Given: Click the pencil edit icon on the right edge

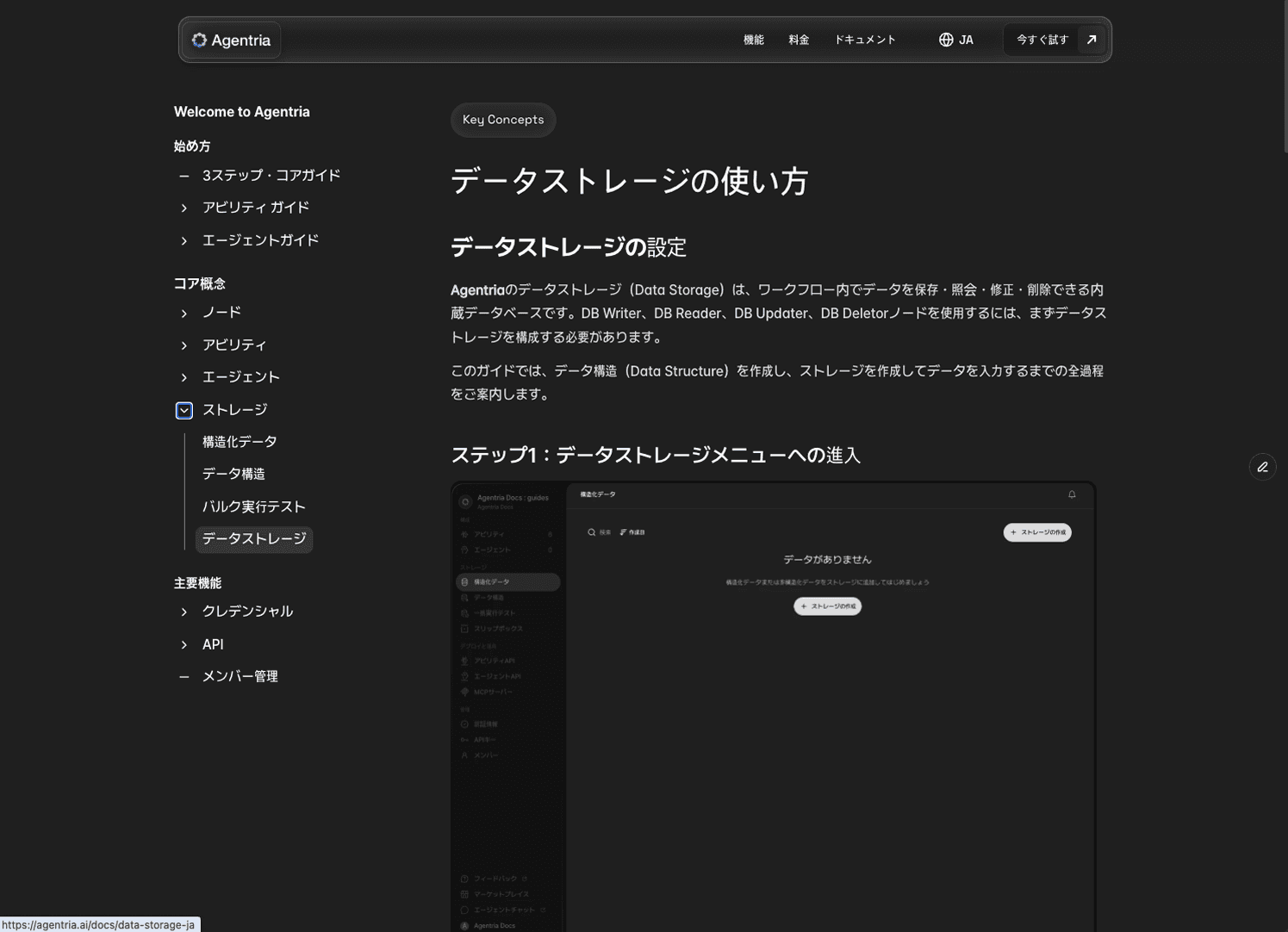Looking at the screenshot, I should [1262, 467].
